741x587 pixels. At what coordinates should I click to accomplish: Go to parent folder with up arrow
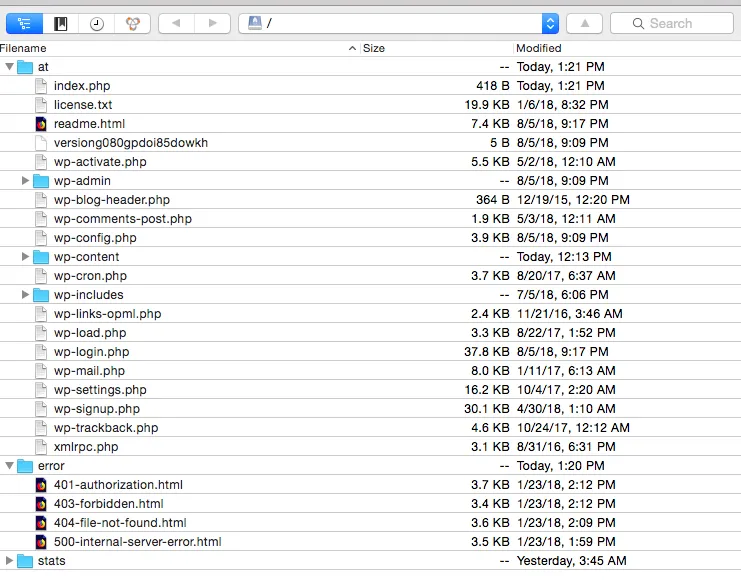[585, 23]
